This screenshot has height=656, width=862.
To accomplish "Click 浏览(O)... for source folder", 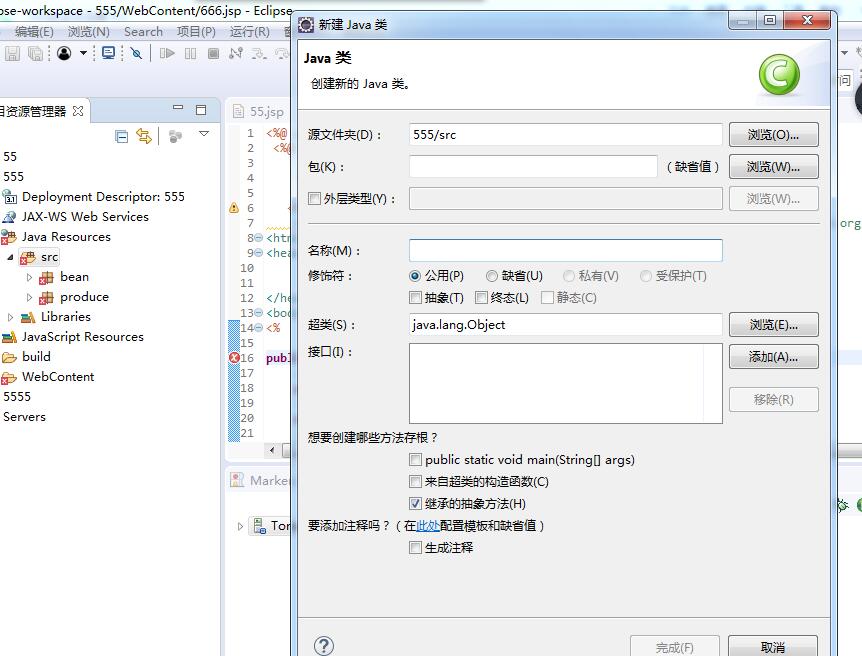I will point(773,135).
